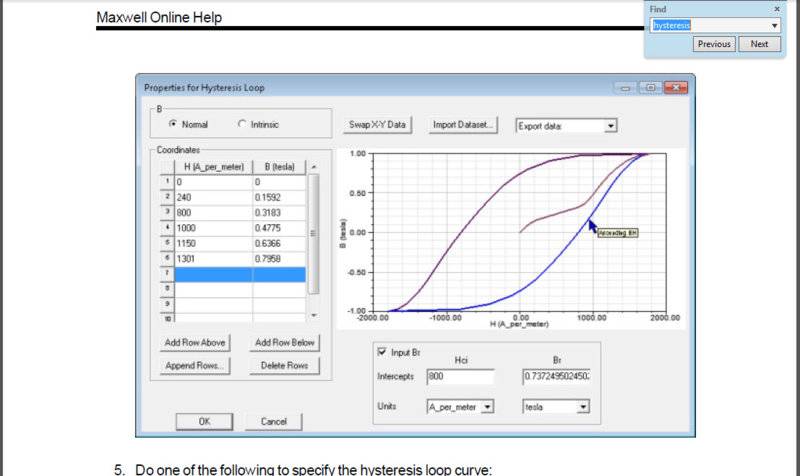
Task: Click the Swap X-Y Data button
Action: [x=377, y=125]
